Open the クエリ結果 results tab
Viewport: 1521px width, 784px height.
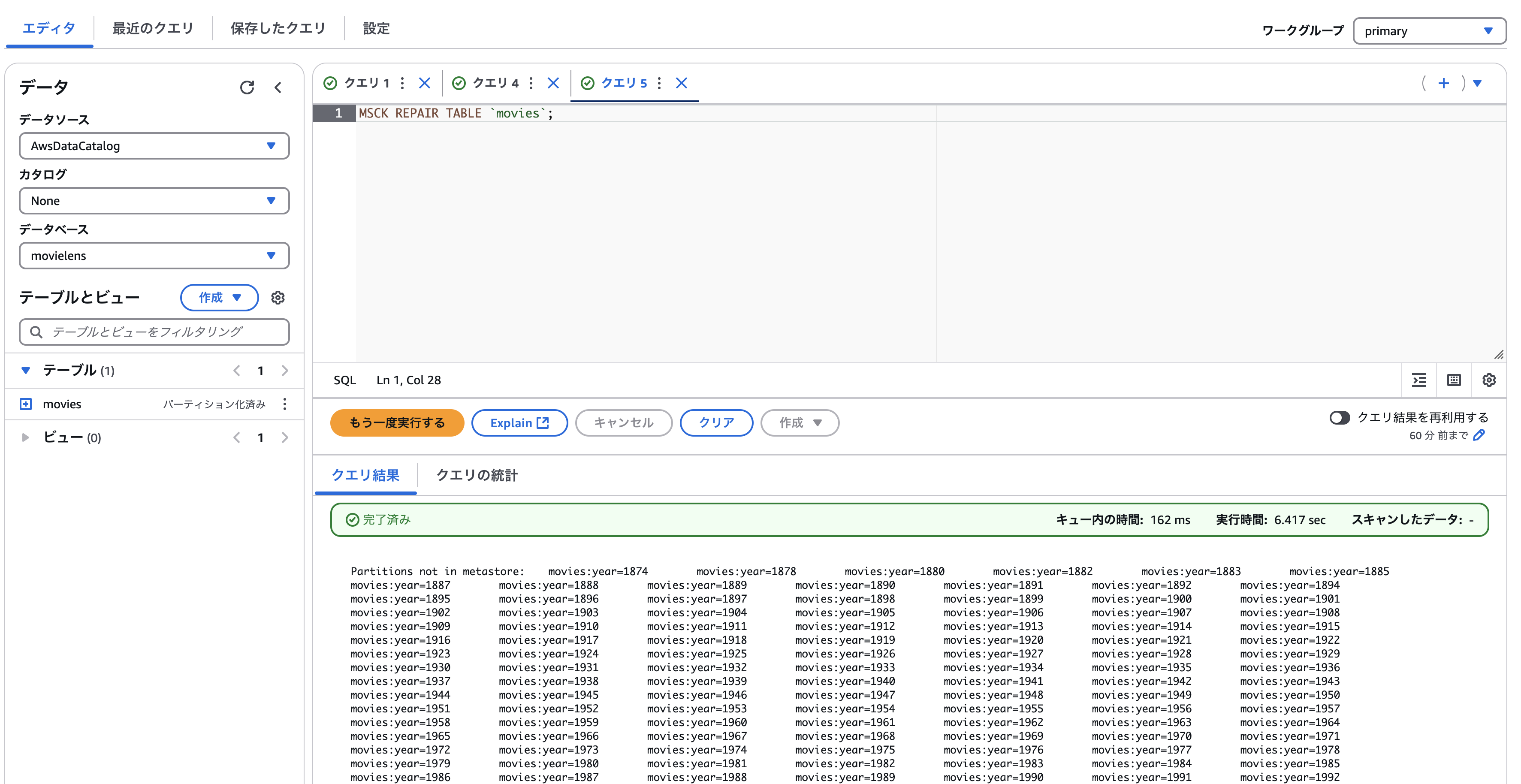[x=365, y=475]
